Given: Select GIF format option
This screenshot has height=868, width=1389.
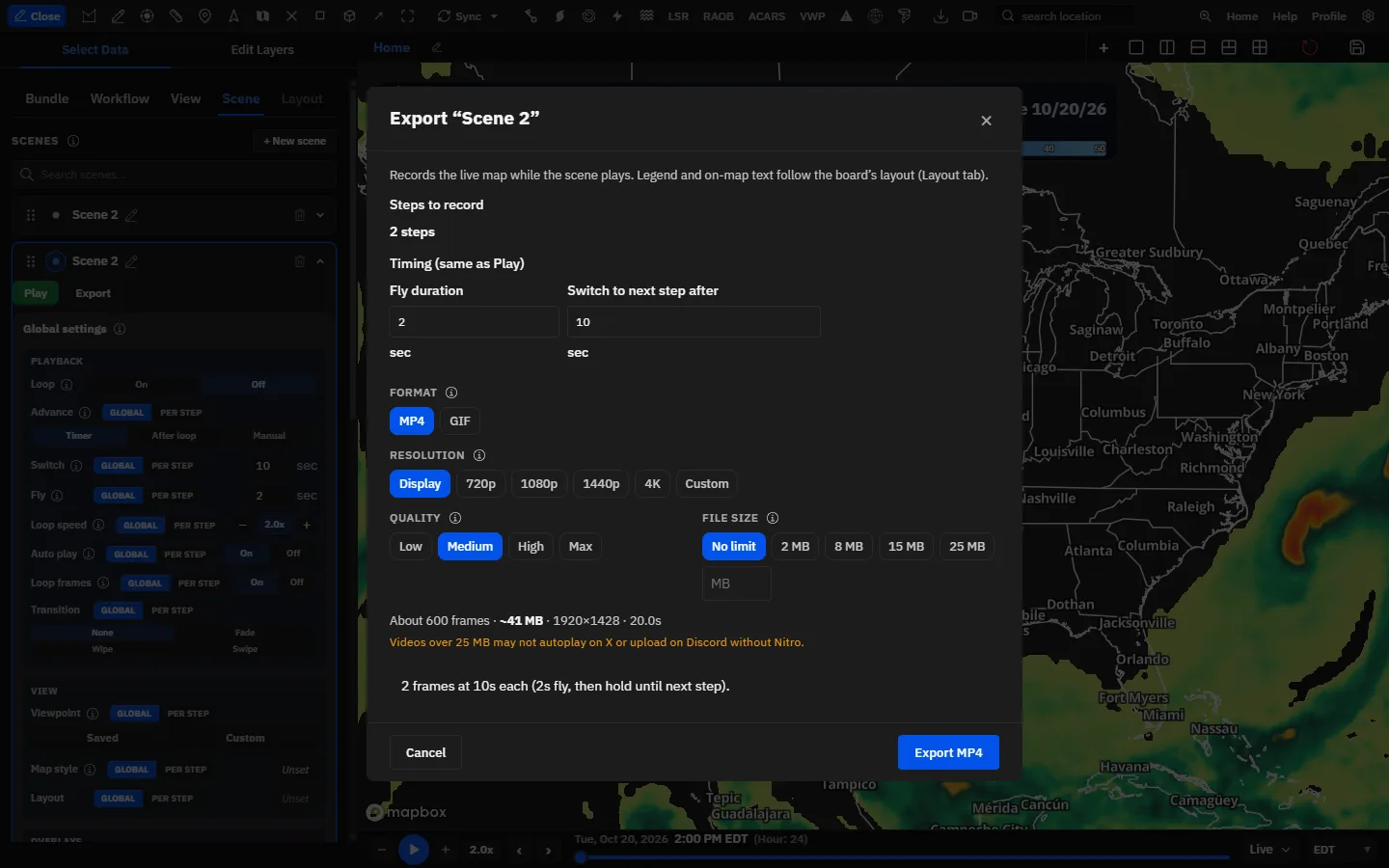Looking at the screenshot, I should [460, 420].
